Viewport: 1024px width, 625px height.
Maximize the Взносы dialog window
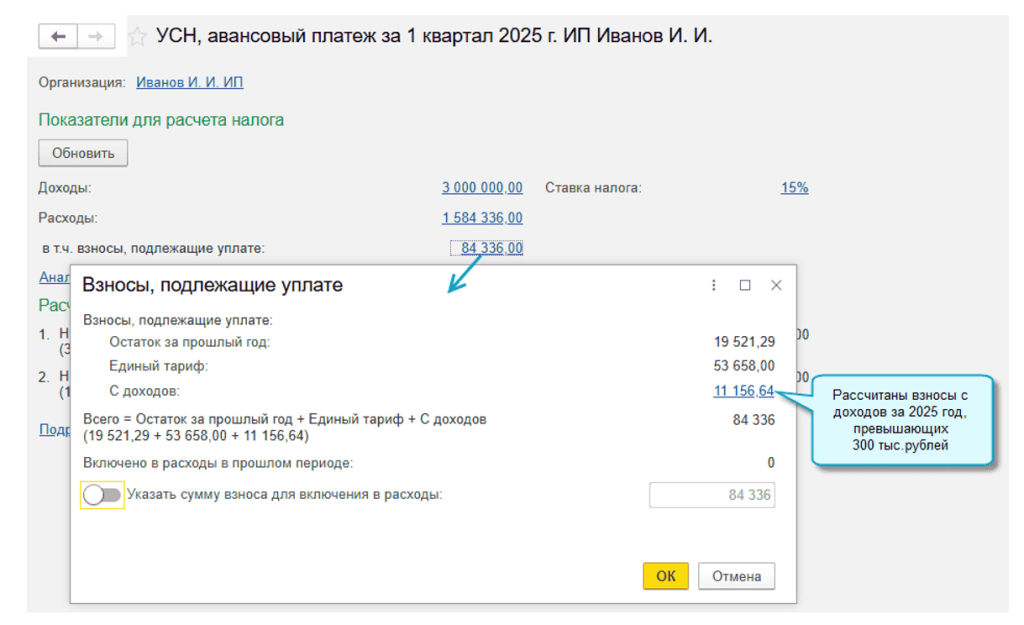(745, 285)
